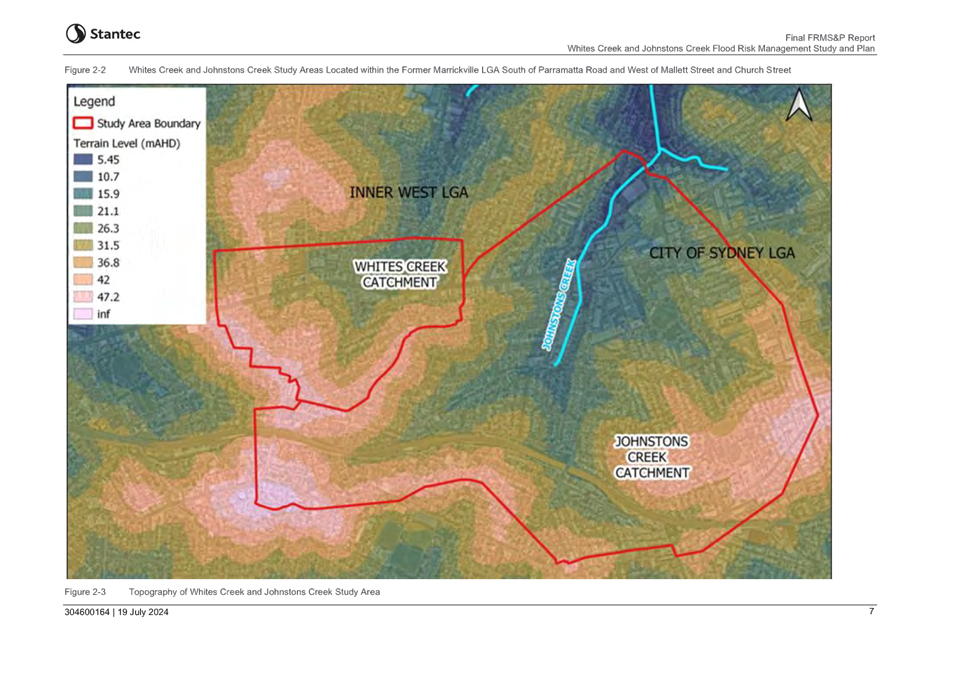Viewport: 955px width, 675px height.
Task: Select the 21.1 terrain level color swatch
Action: click(x=83, y=211)
